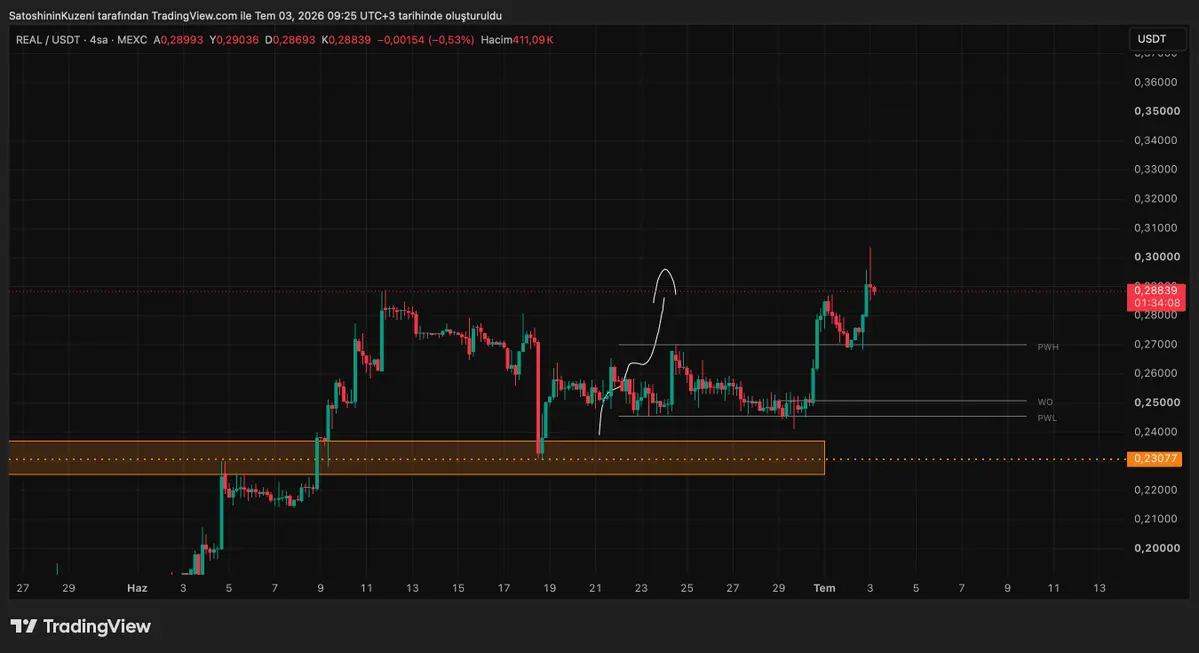Click the Haz month label on time axis

[x=137, y=588]
